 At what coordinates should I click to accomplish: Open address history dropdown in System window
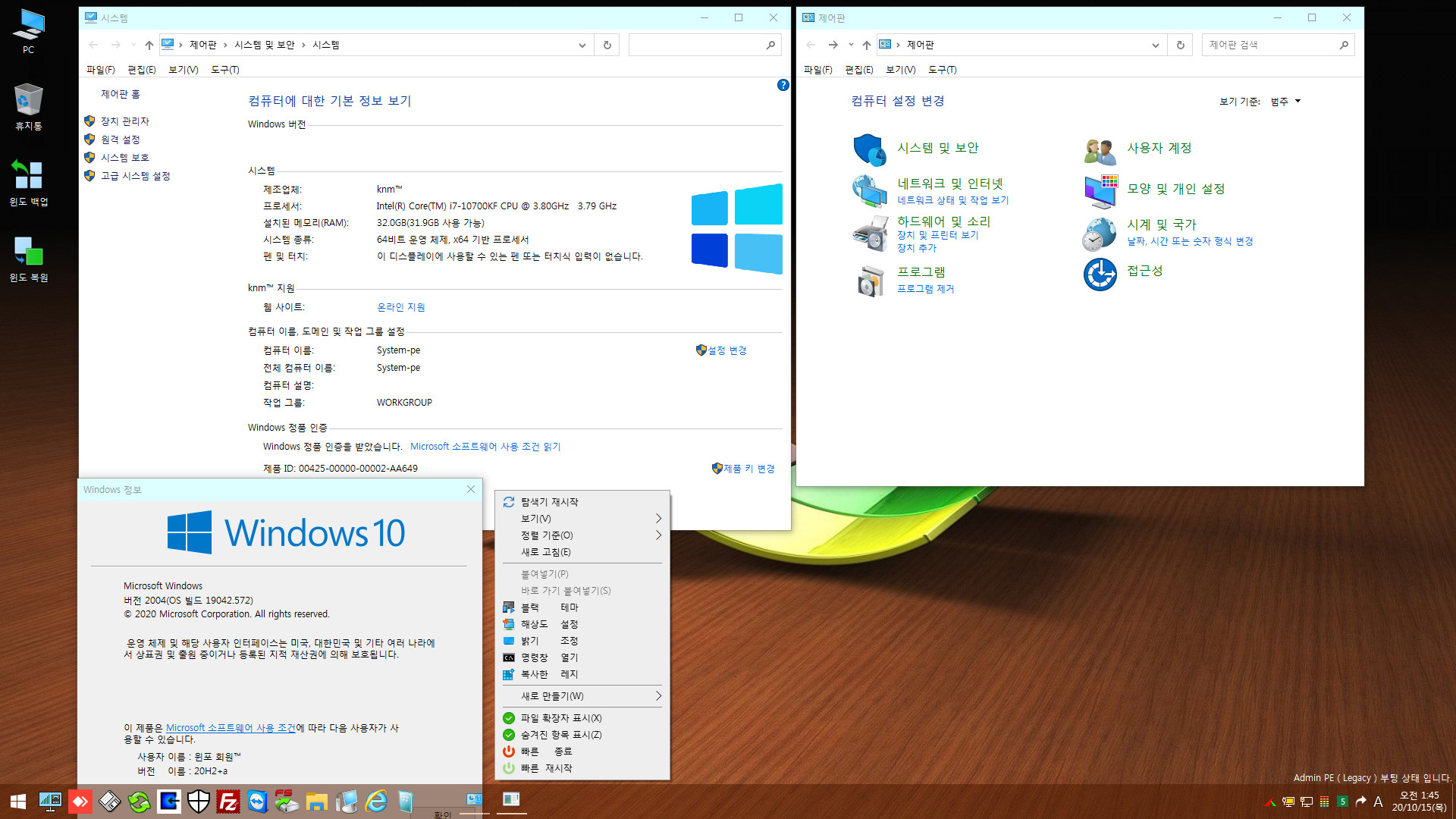pos(582,45)
